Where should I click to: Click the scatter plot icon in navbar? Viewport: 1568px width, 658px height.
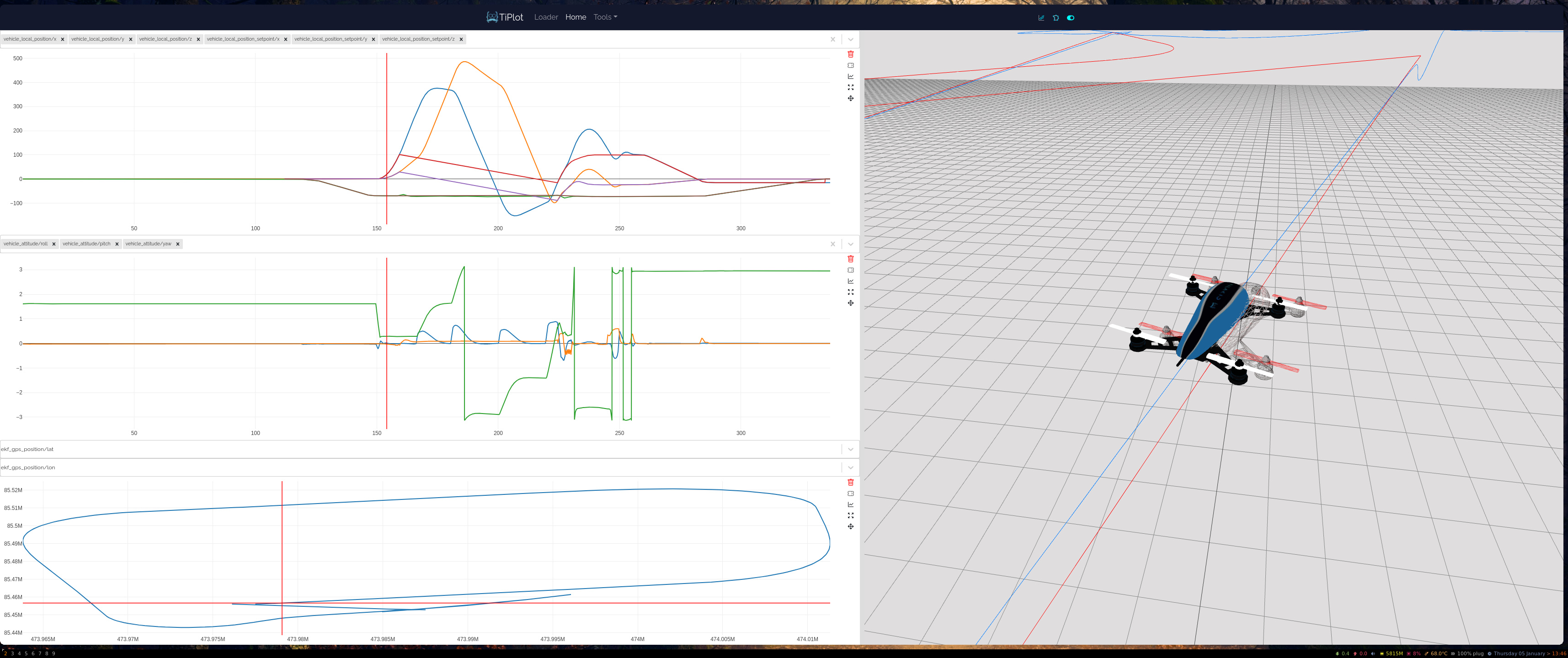(x=1041, y=18)
